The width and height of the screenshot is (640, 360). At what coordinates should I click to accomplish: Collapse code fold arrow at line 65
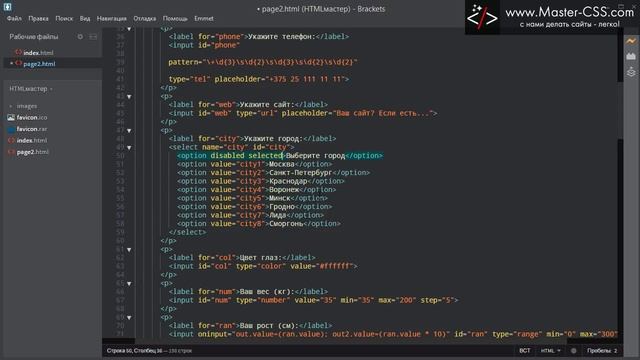click(x=129, y=283)
